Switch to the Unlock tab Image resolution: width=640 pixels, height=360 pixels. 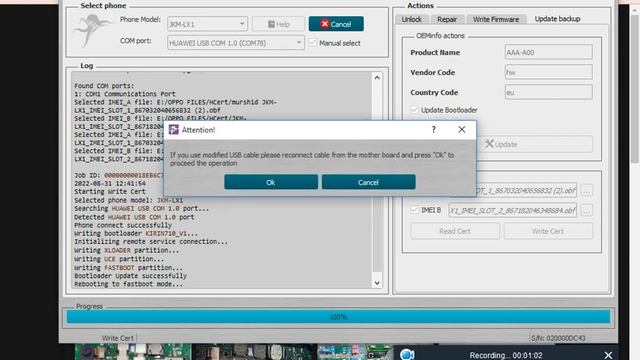point(411,19)
